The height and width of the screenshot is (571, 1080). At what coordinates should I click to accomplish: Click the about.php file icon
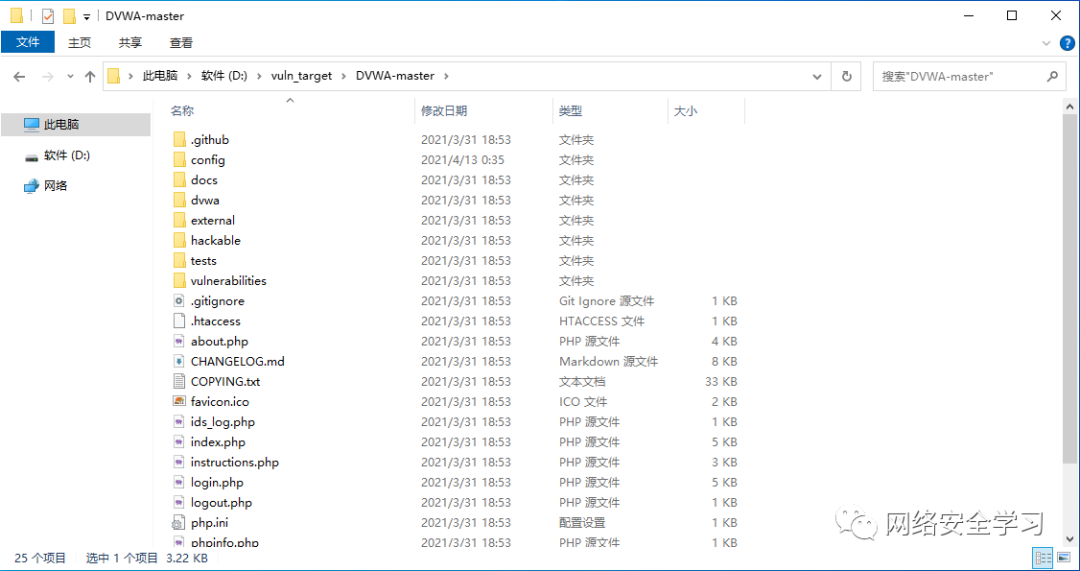(179, 341)
